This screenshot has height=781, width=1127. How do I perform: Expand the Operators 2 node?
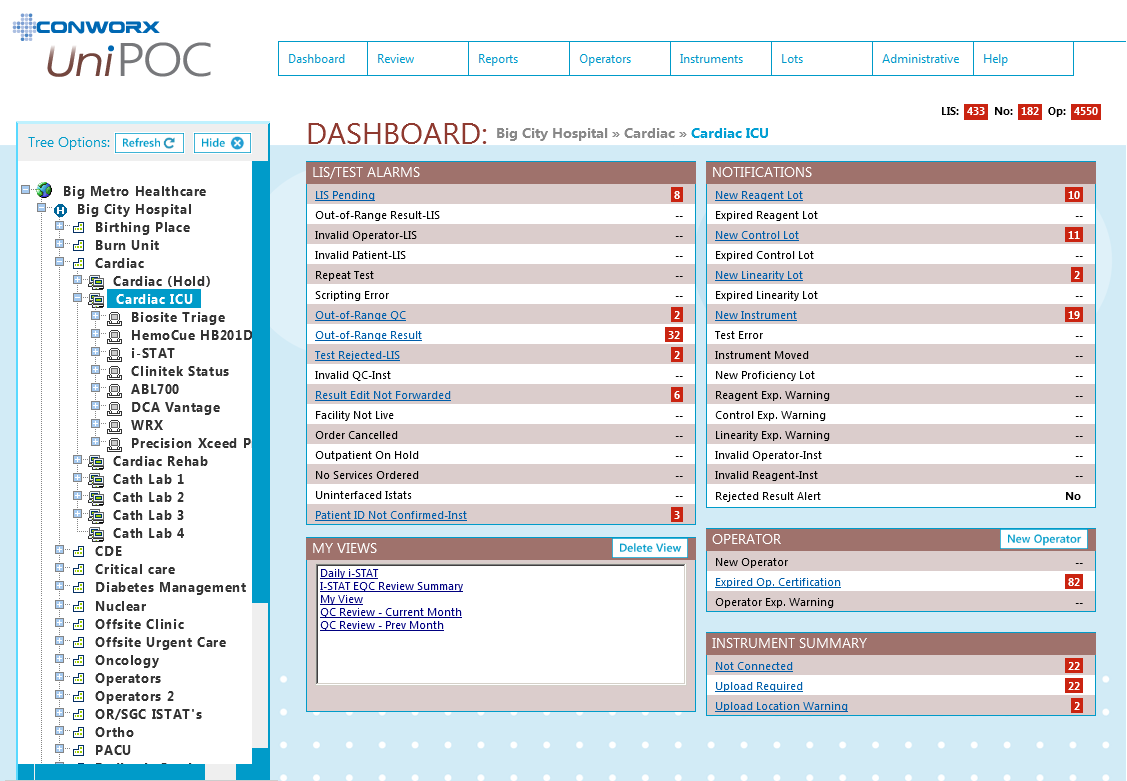click(x=60, y=695)
